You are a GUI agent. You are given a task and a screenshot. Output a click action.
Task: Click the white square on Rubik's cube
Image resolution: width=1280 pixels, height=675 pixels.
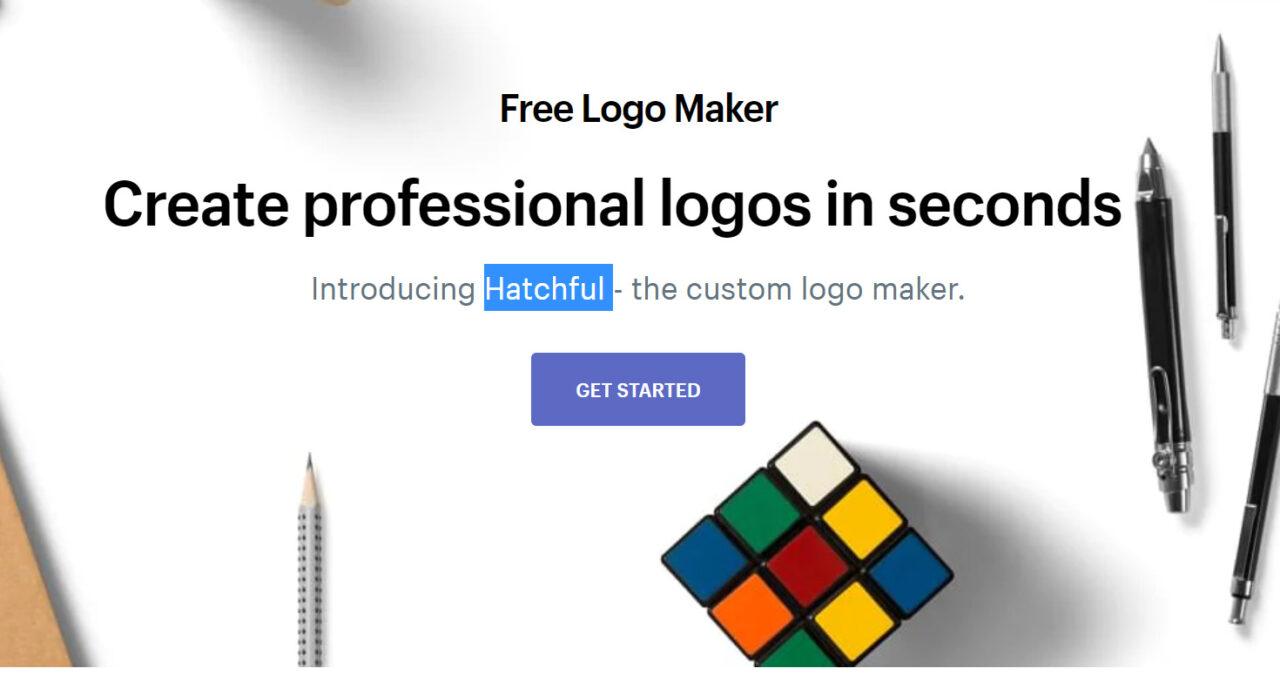tap(814, 464)
